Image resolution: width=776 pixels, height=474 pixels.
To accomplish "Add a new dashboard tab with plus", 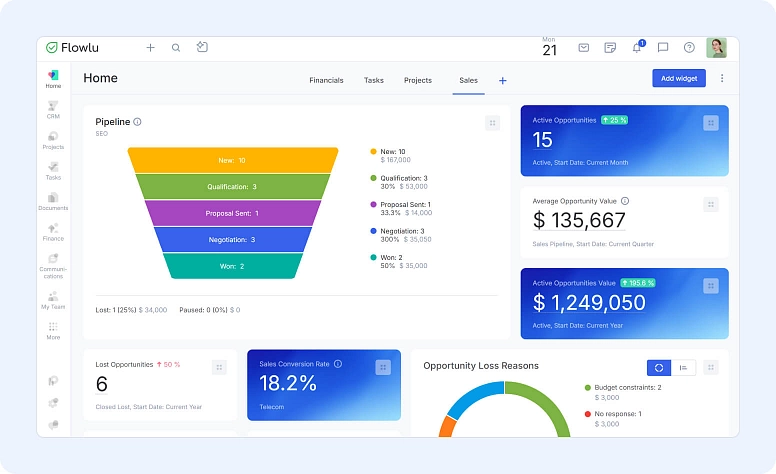I will 503,80.
